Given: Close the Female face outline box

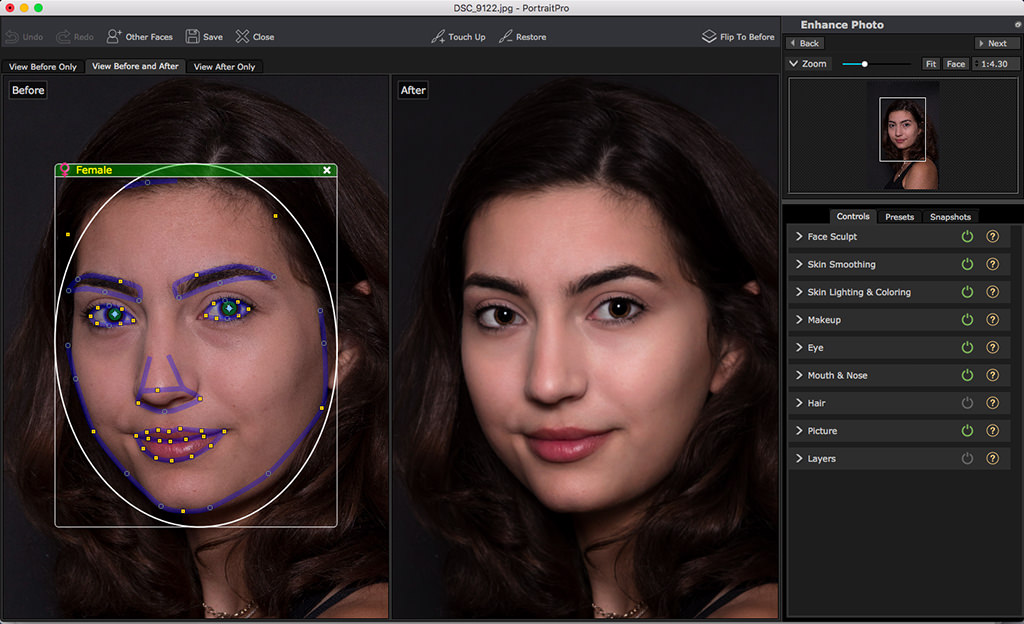Looking at the screenshot, I should tap(327, 170).
